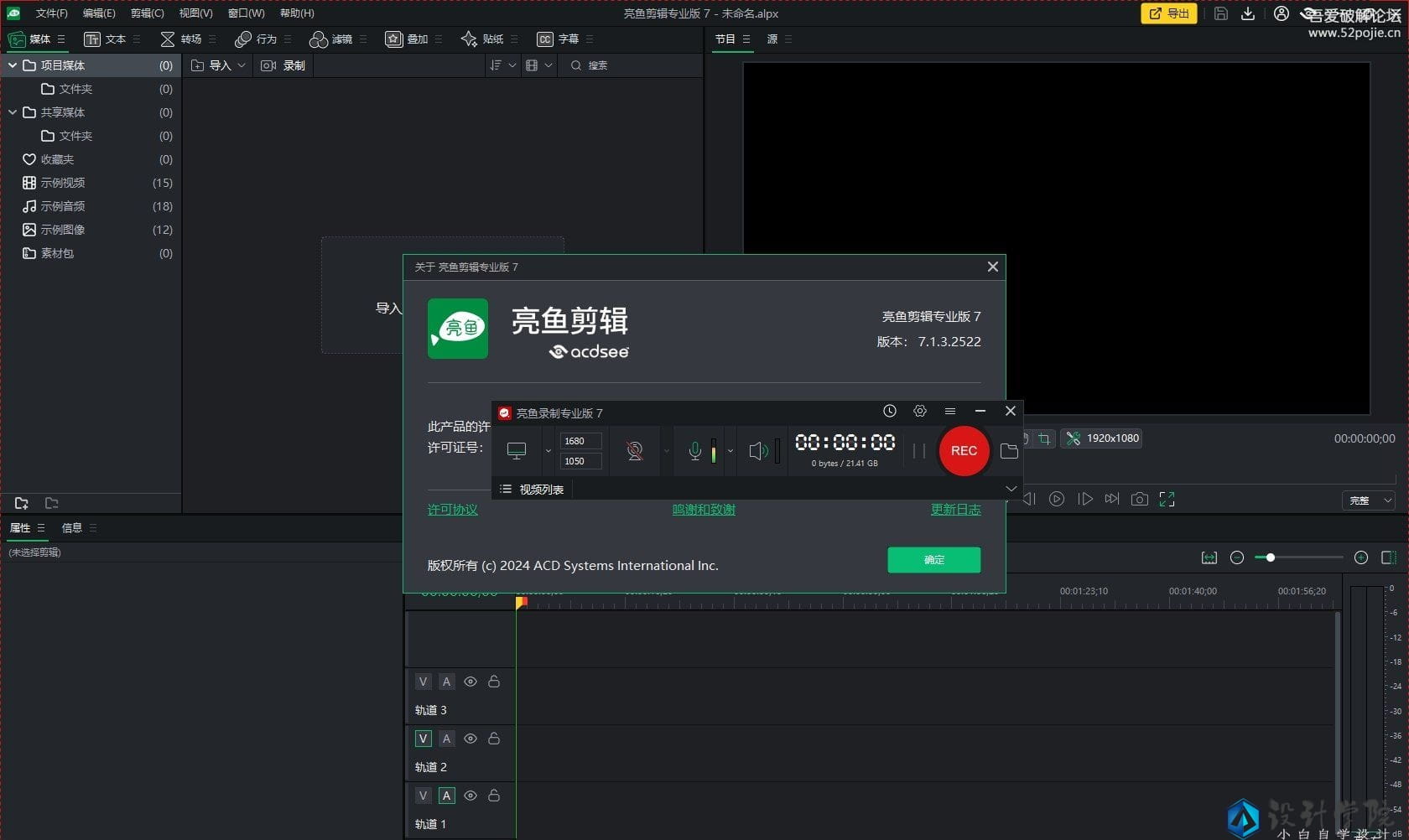Open the 滤镜 filters panel tab
The image size is (1409, 840).
330,39
